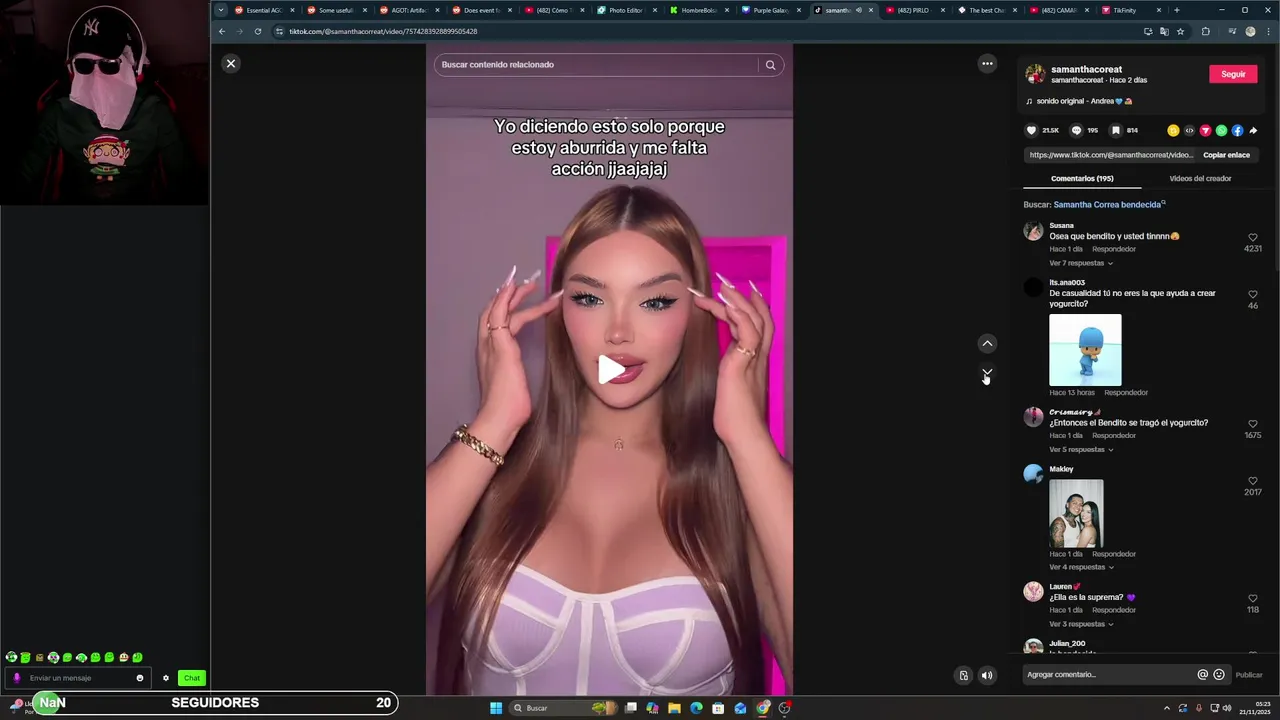Reply to Susana's comment via Responder

[1114, 249]
